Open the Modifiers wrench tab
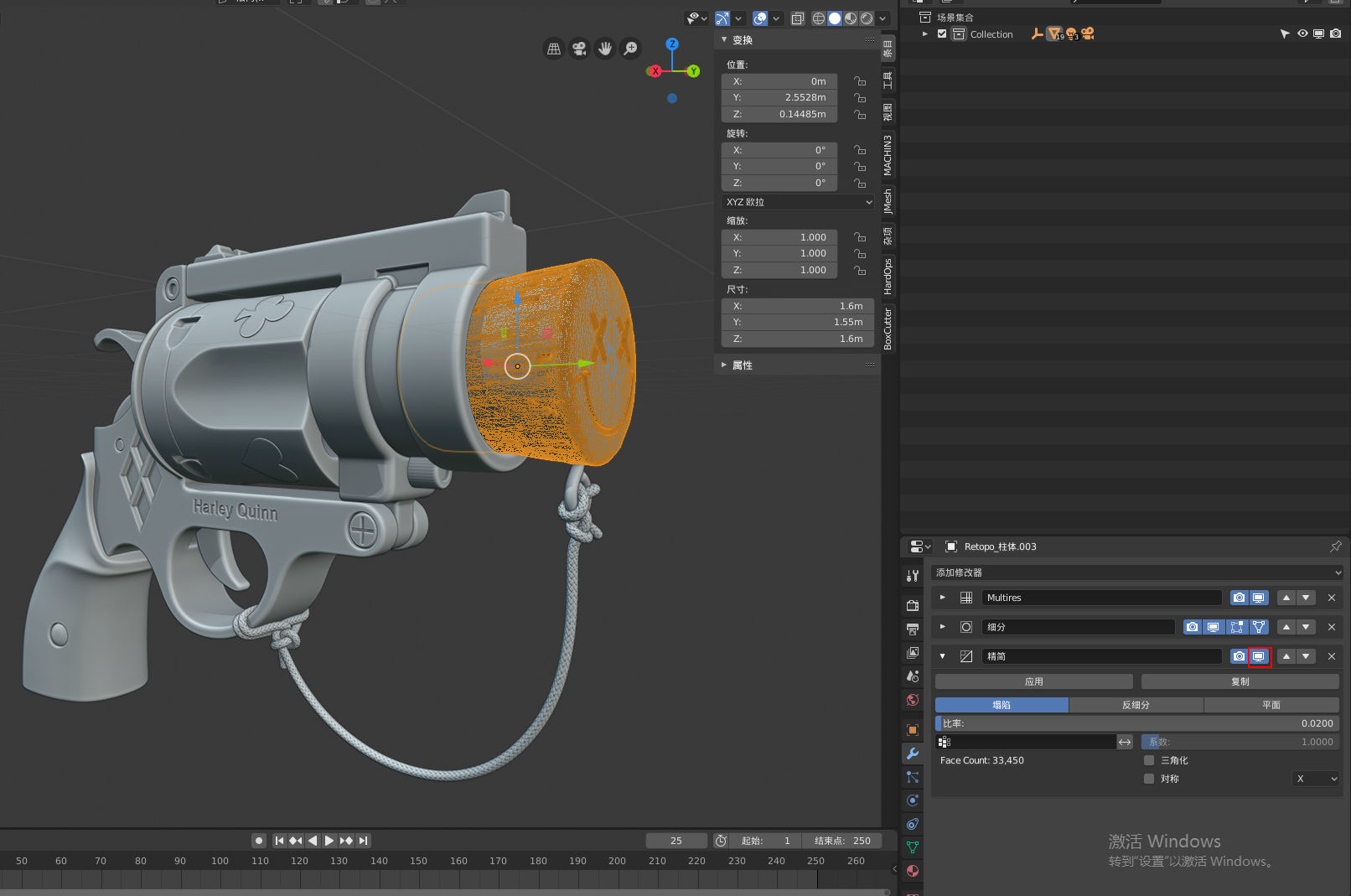 913,754
